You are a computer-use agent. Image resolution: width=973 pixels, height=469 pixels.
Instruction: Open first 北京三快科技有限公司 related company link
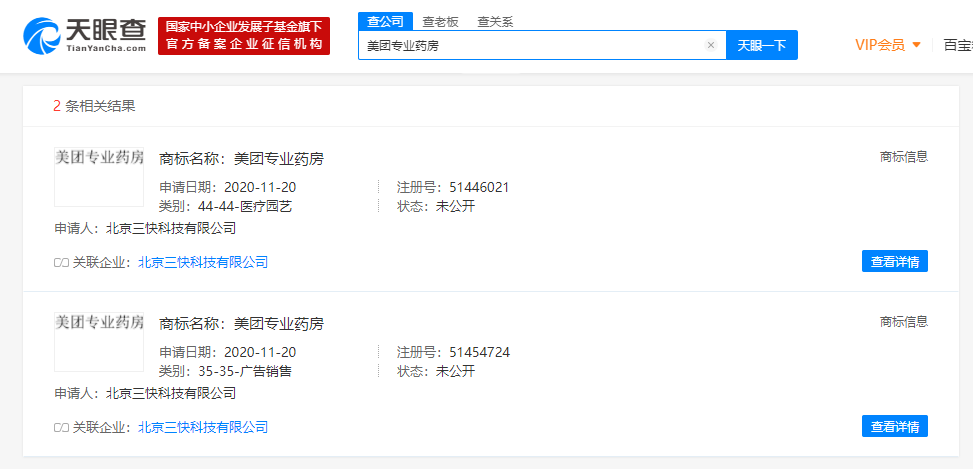[203, 262]
